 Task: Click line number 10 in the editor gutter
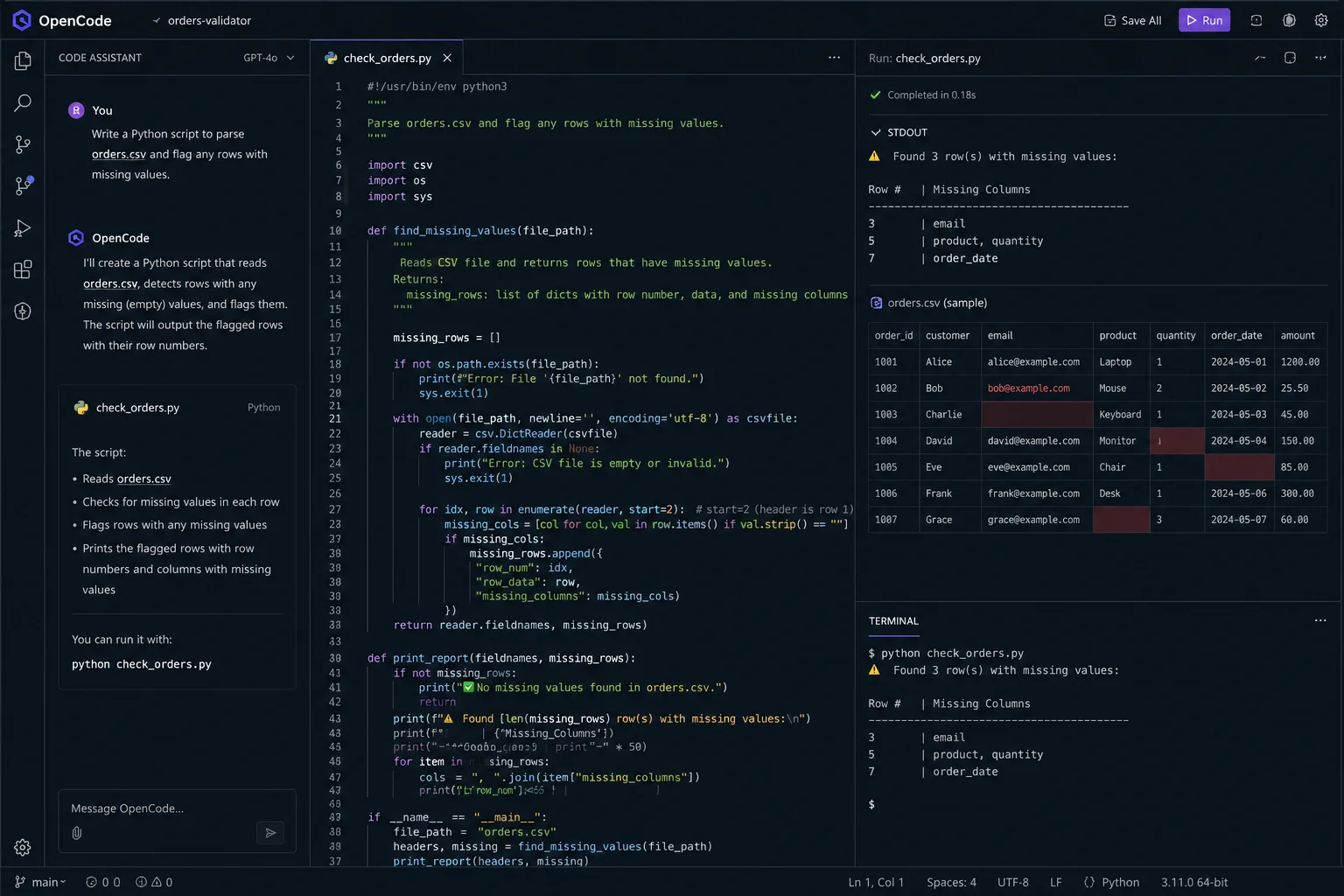tap(335, 231)
